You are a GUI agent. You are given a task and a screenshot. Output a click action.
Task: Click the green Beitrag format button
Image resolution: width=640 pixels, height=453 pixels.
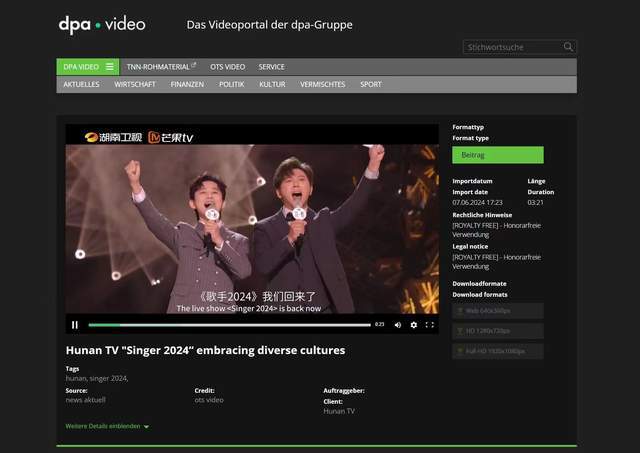tap(497, 155)
